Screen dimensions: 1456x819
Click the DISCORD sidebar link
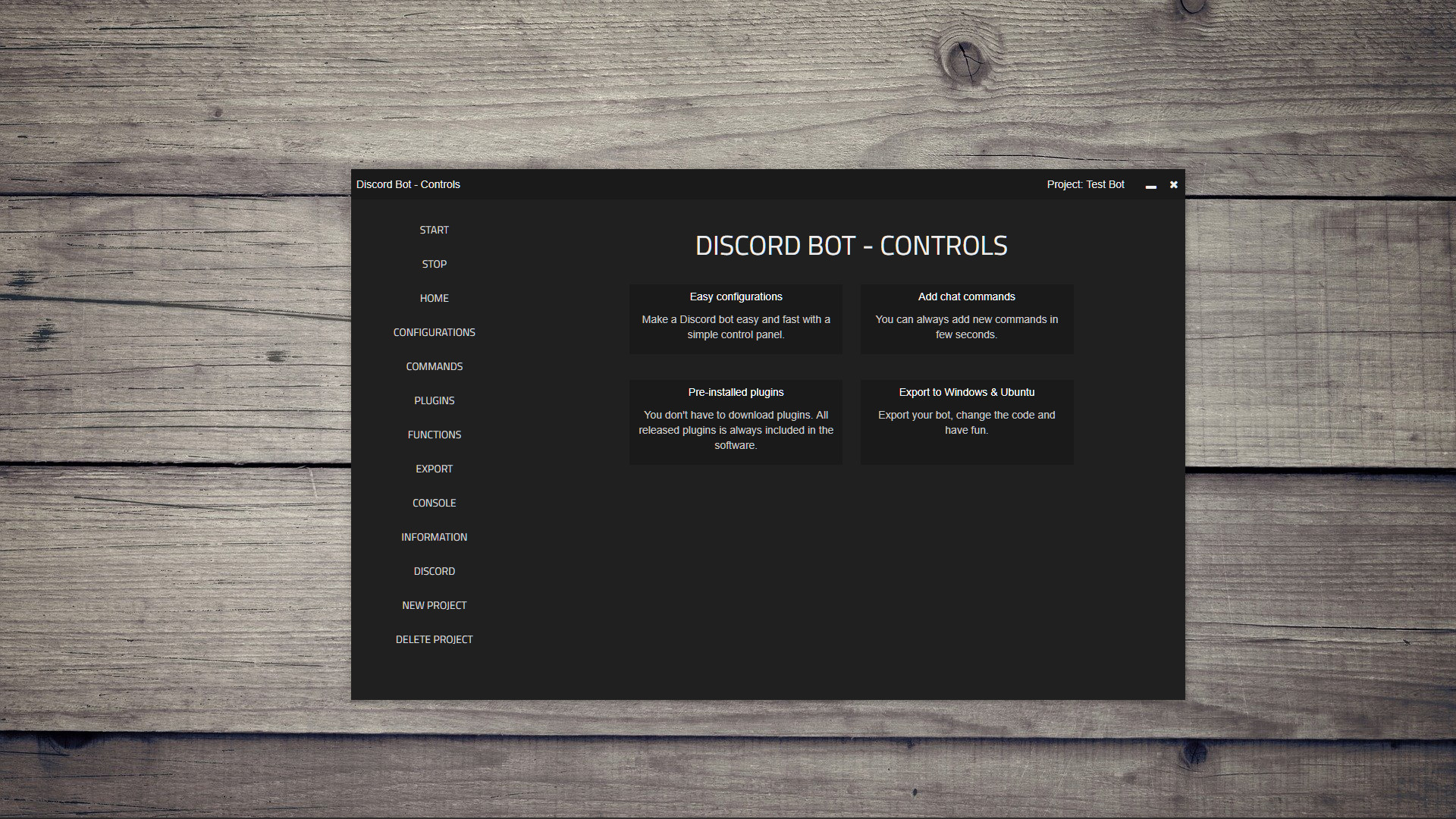click(x=434, y=571)
